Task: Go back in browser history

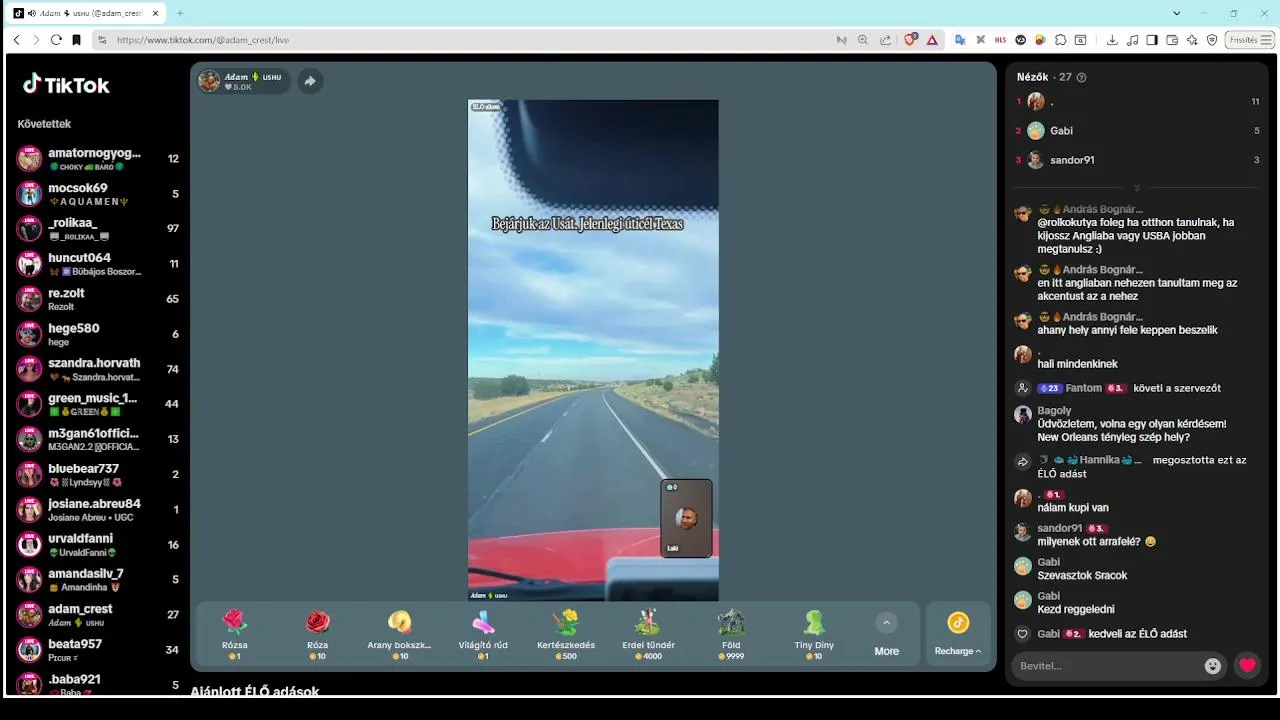Action: pos(17,40)
